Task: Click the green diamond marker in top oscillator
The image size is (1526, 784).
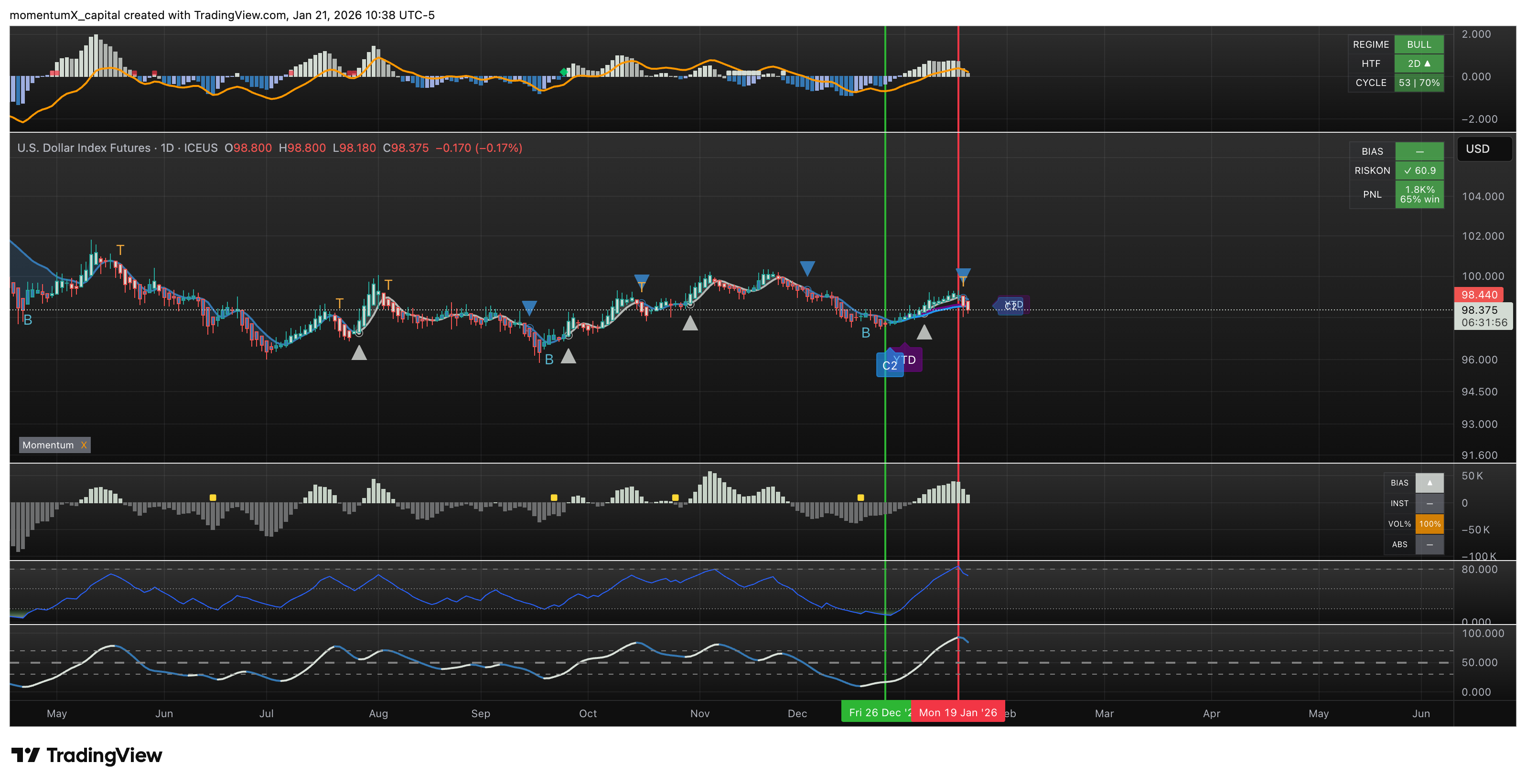Action: pos(563,72)
